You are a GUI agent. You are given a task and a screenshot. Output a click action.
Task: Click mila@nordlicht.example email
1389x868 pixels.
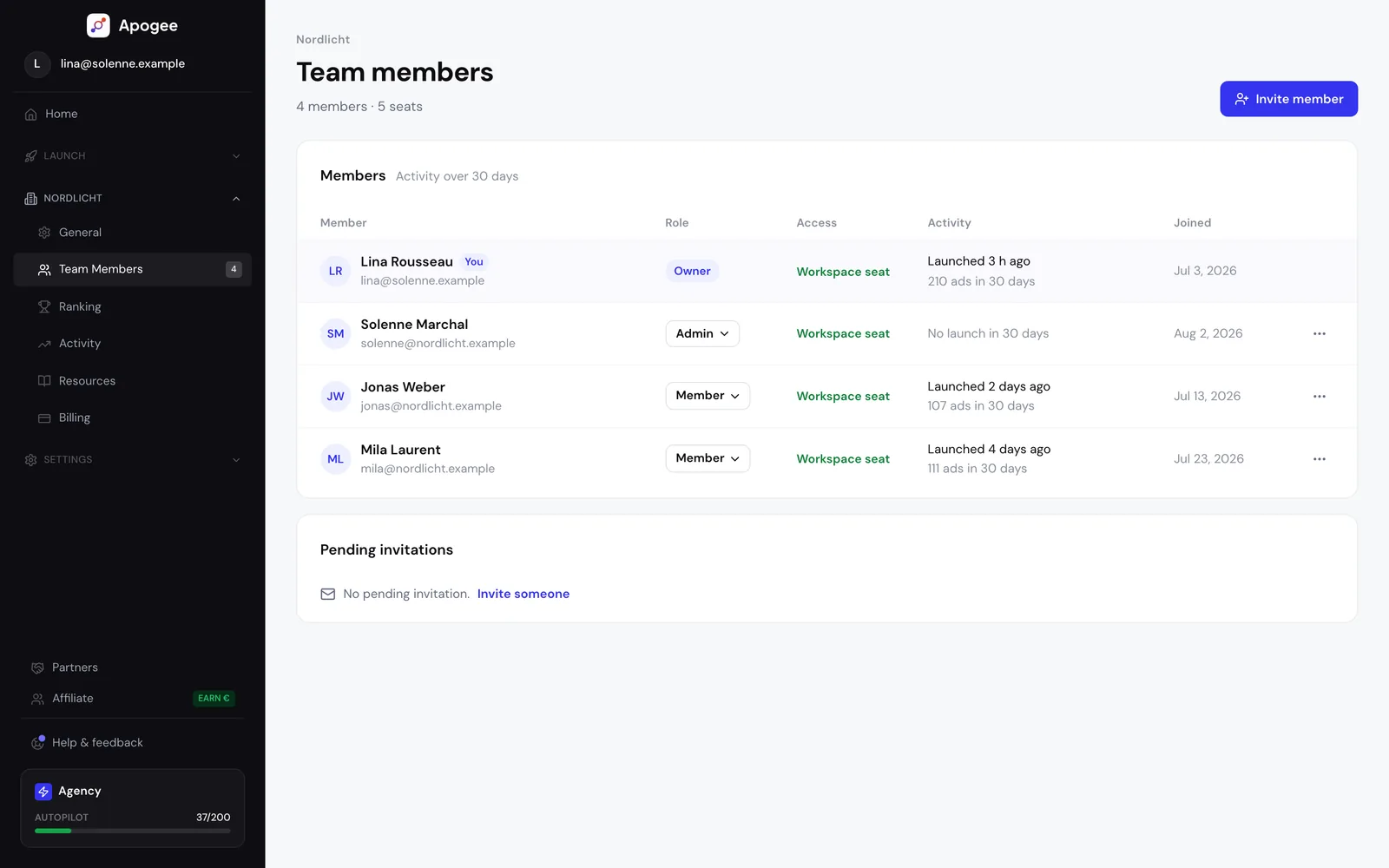[428, 469]
